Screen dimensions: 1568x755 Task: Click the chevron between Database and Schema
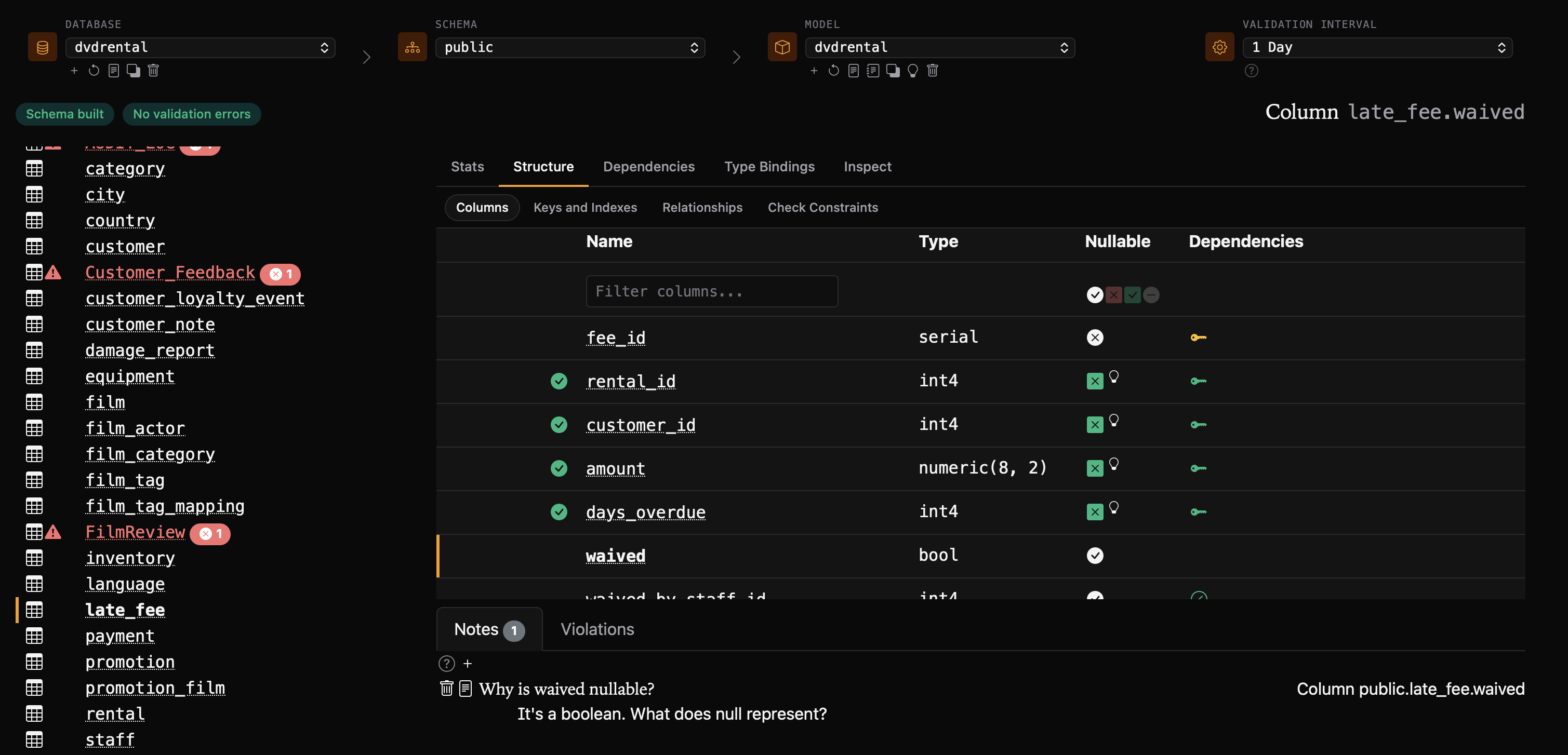point(366,57)
